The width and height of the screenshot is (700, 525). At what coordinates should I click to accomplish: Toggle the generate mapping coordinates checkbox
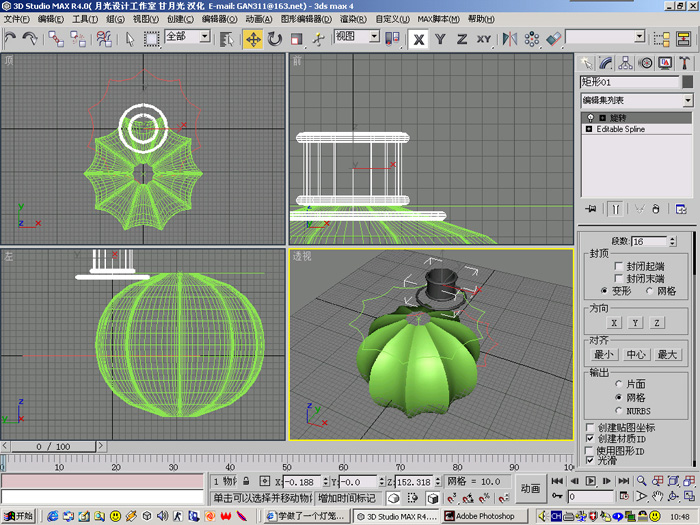[x=590, y=427]
